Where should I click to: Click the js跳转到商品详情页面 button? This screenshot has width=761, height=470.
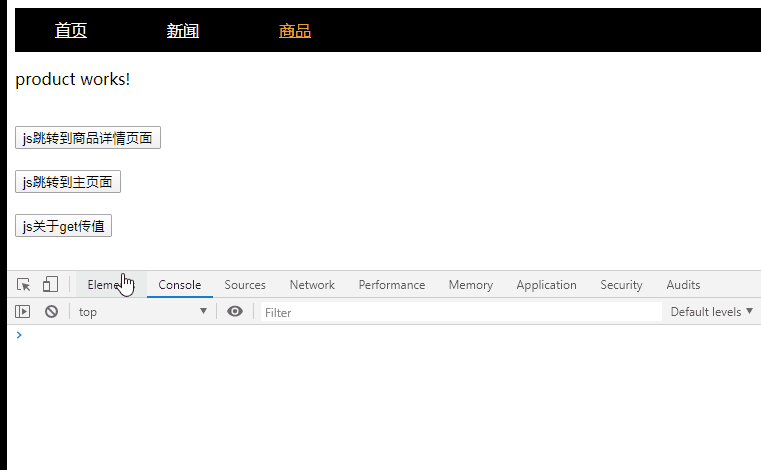click(x=88, y=138)
